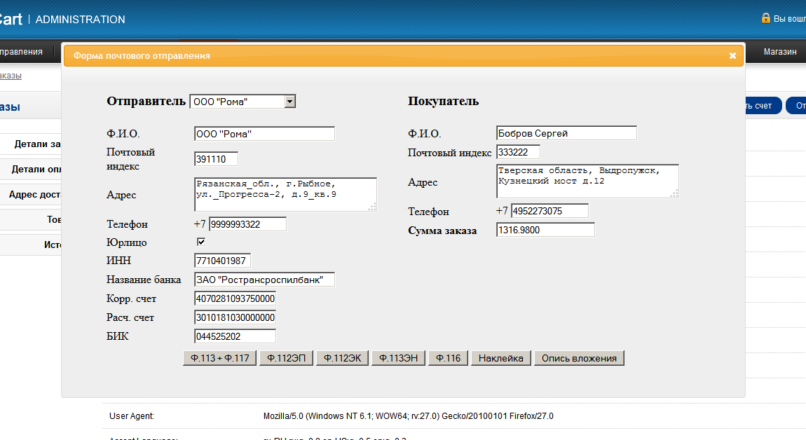The height and width of the screenshot is (440, 806).
Task: Click the Ф.112ЭК button
Action: pos(342,358)
